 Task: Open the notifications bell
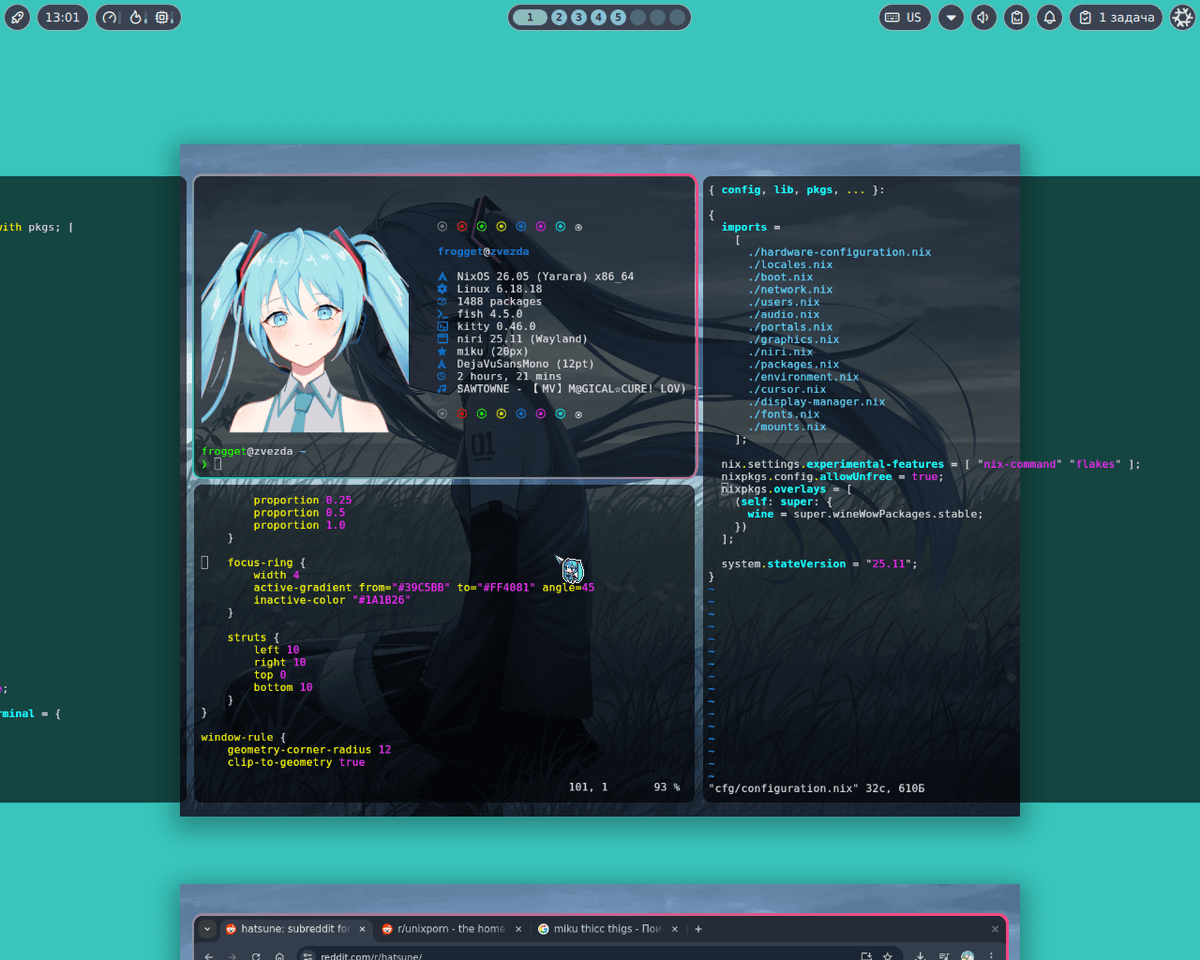click(x=1050, y=17)
